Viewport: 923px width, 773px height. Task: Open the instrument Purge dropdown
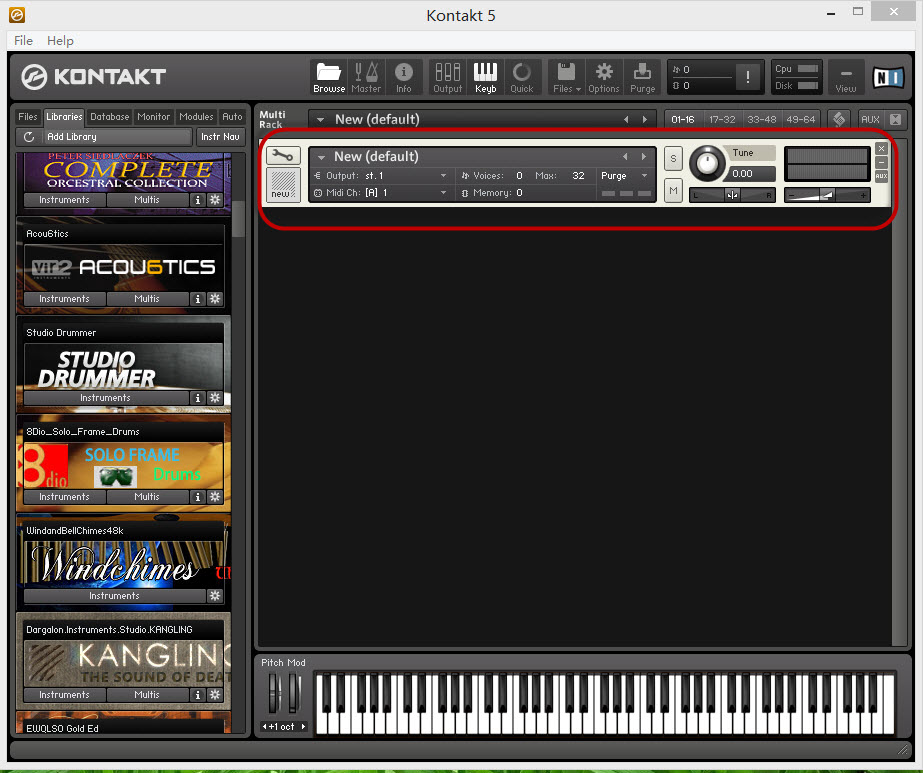coord(625,175)
